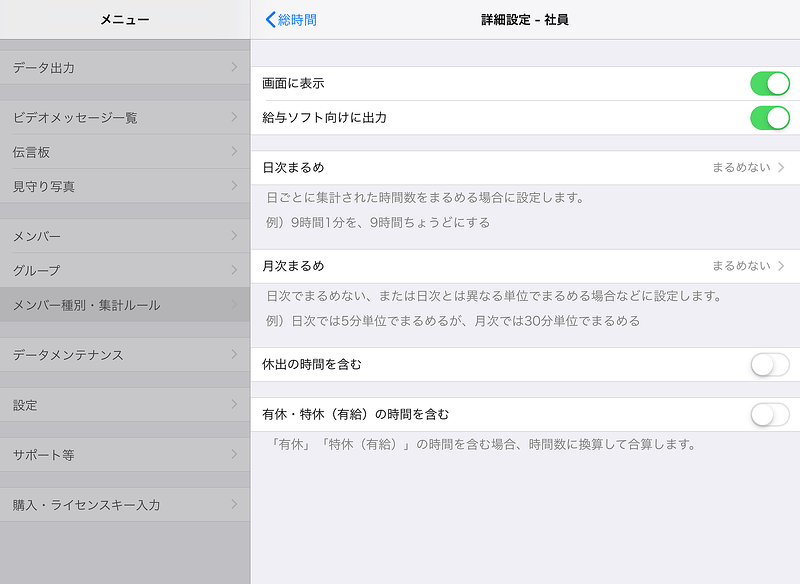Click chevron on the グループ row

234,270
